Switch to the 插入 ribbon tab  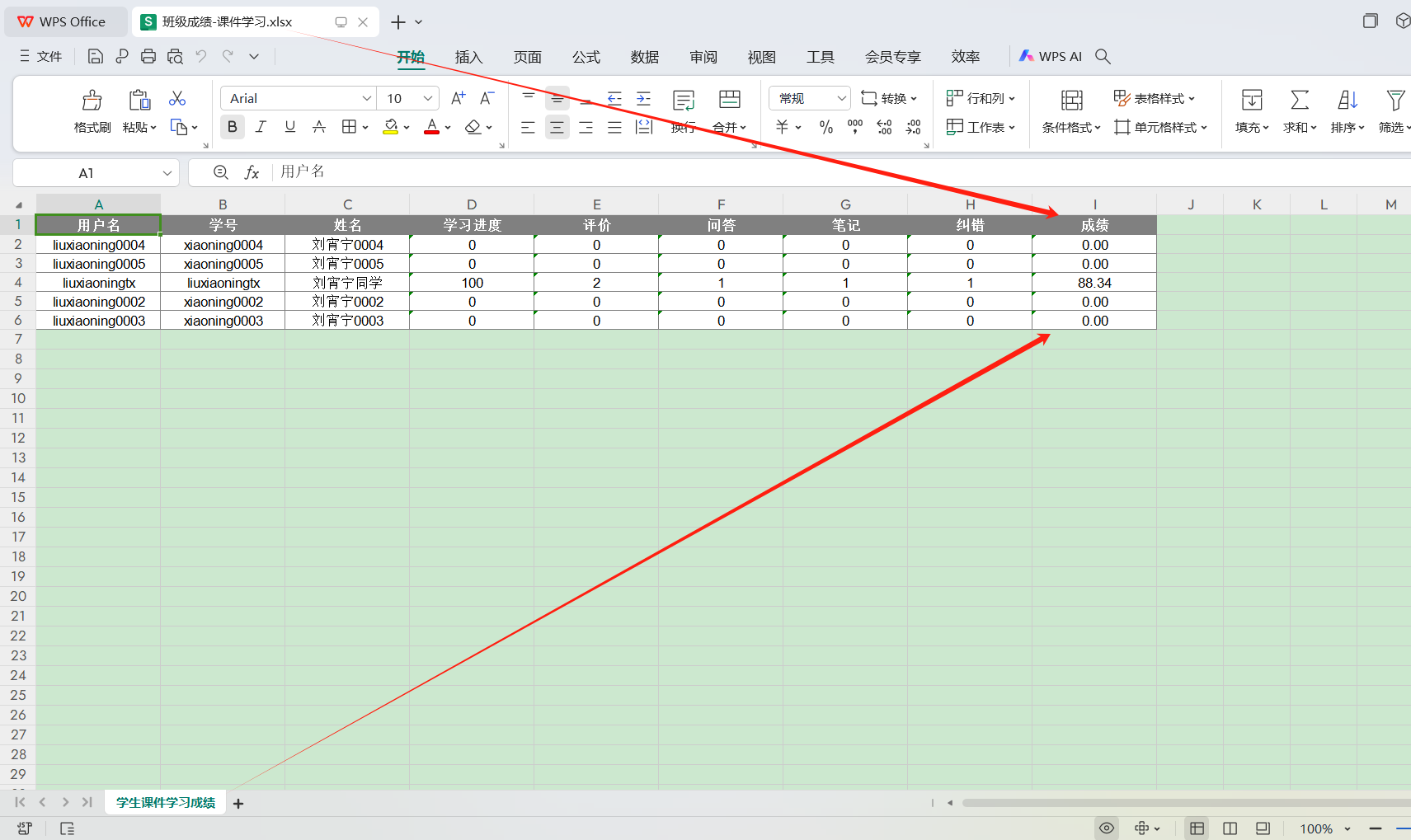[x=468, y=57]
